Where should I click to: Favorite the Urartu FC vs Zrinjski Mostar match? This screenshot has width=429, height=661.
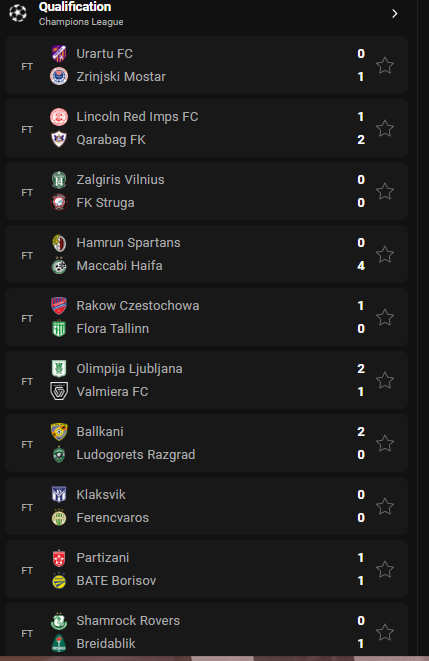385,65
